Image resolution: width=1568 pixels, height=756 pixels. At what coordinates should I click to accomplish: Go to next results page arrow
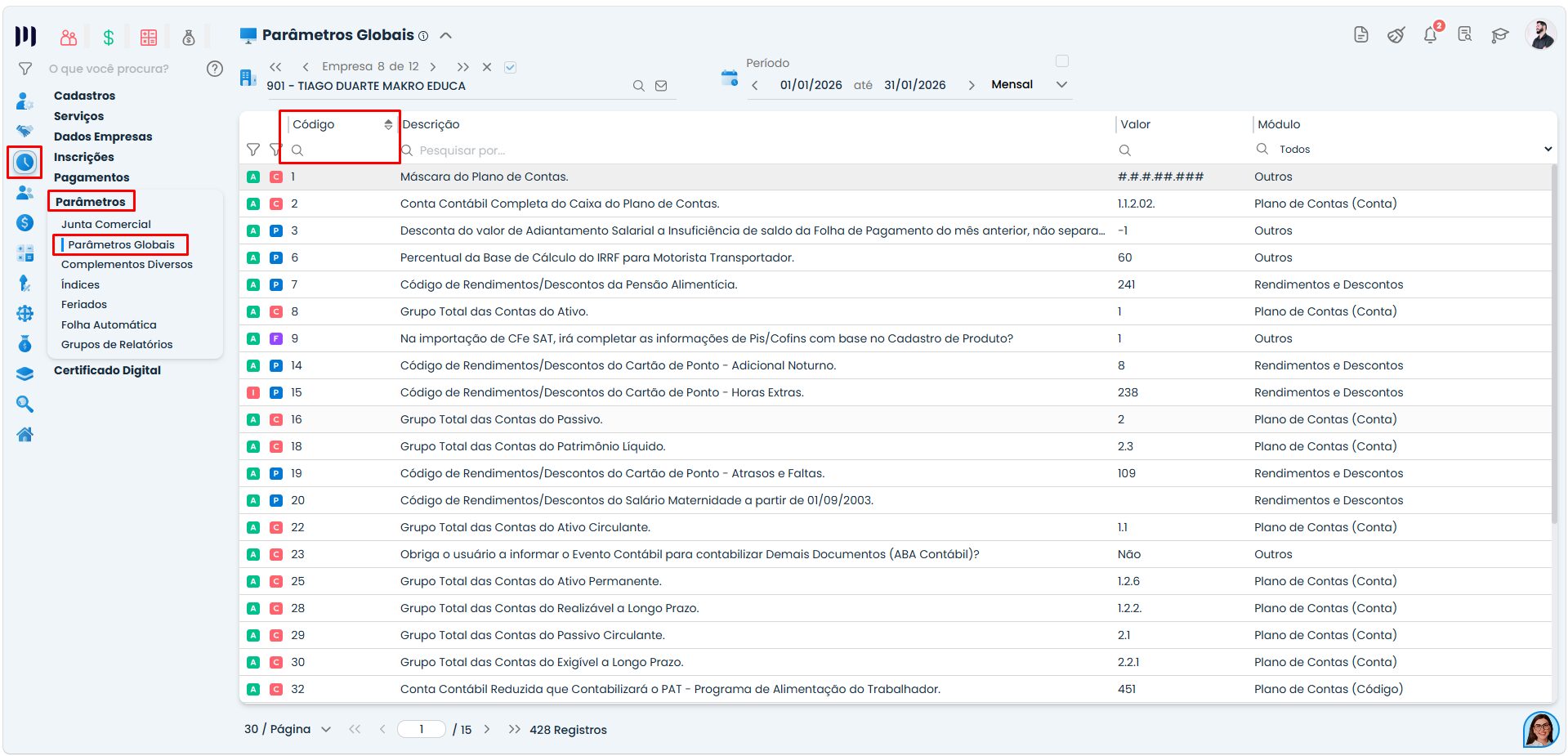(487, 729)
